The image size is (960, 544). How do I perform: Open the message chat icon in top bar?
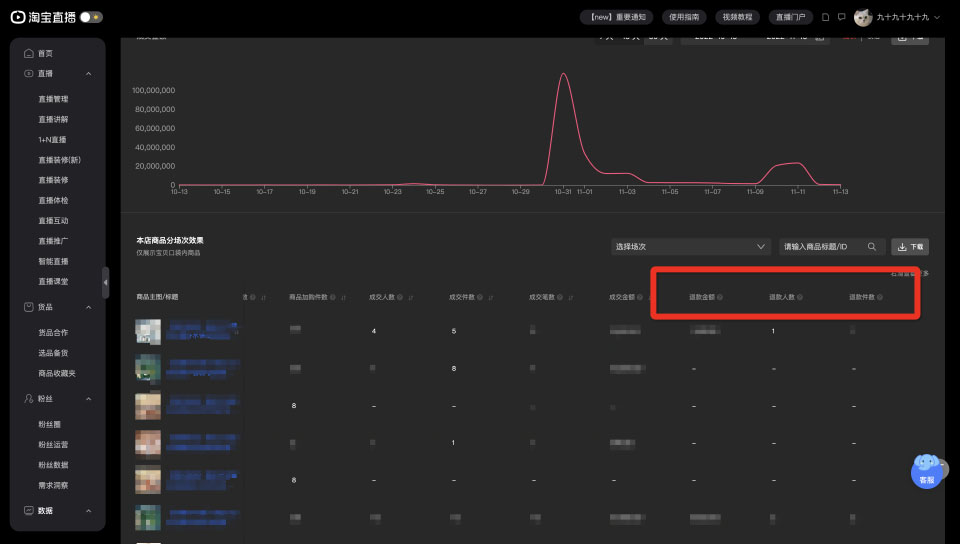pyautogui.click(x=841, y=17)
